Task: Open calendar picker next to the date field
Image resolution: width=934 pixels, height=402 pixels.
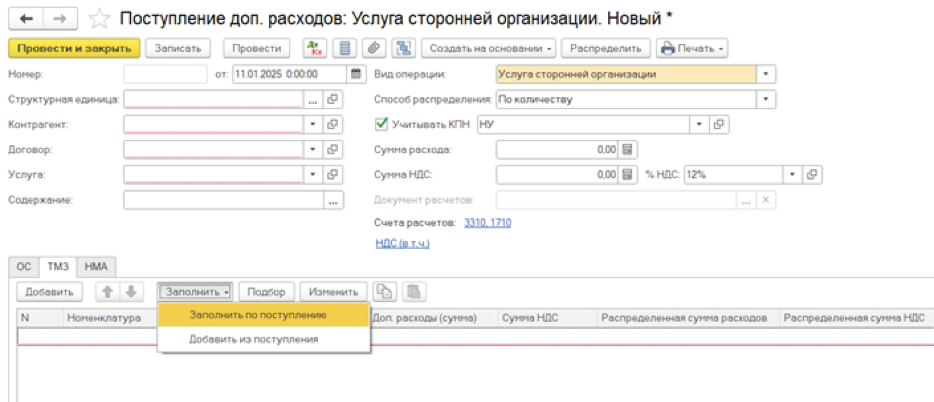Action: coord(356,74)
